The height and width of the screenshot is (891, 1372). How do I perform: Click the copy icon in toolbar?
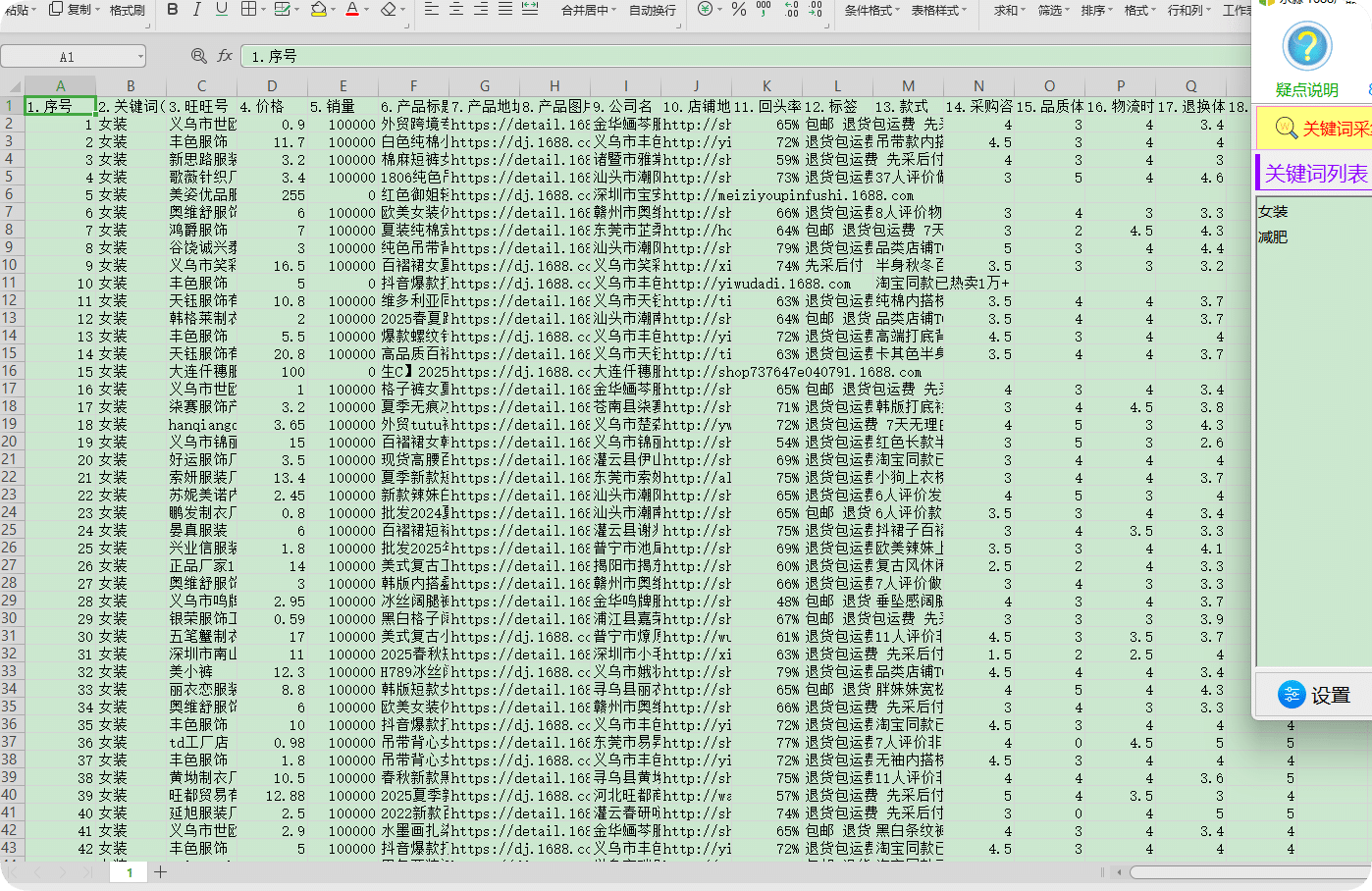tap(56, 10)
